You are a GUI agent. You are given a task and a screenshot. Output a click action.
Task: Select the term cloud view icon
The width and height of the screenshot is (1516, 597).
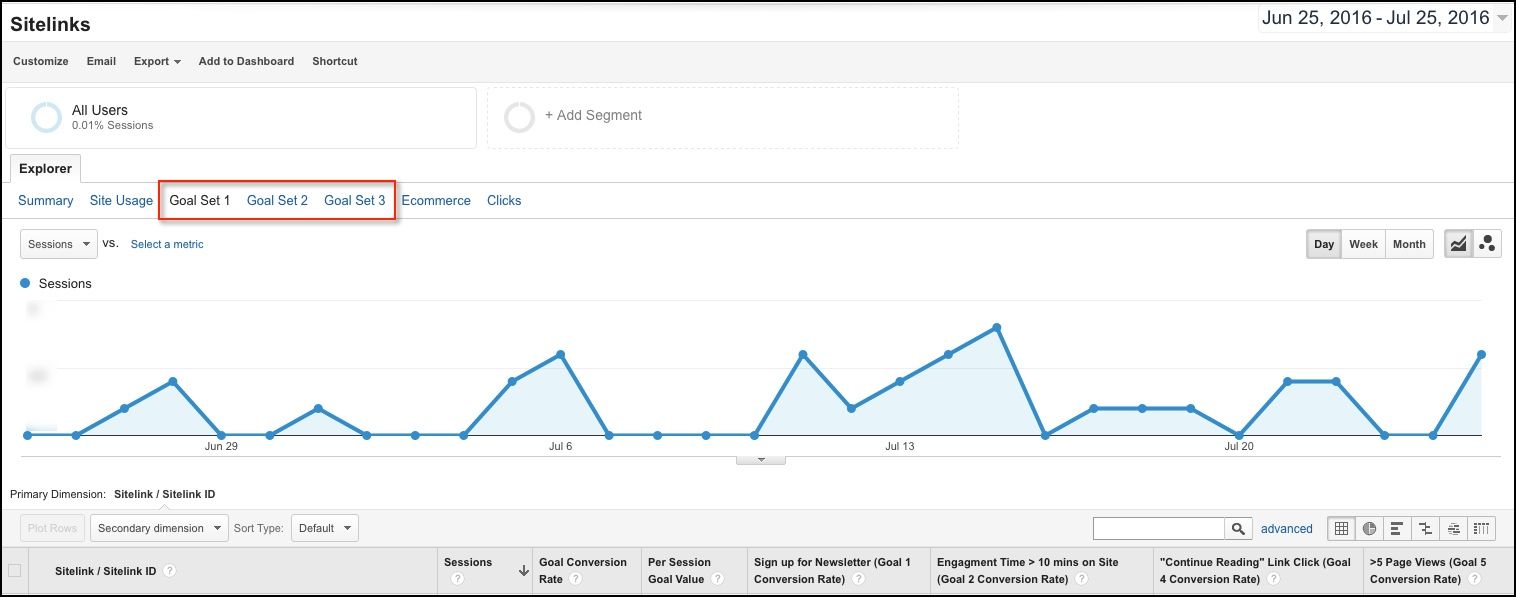click(x=1454, y=528)
